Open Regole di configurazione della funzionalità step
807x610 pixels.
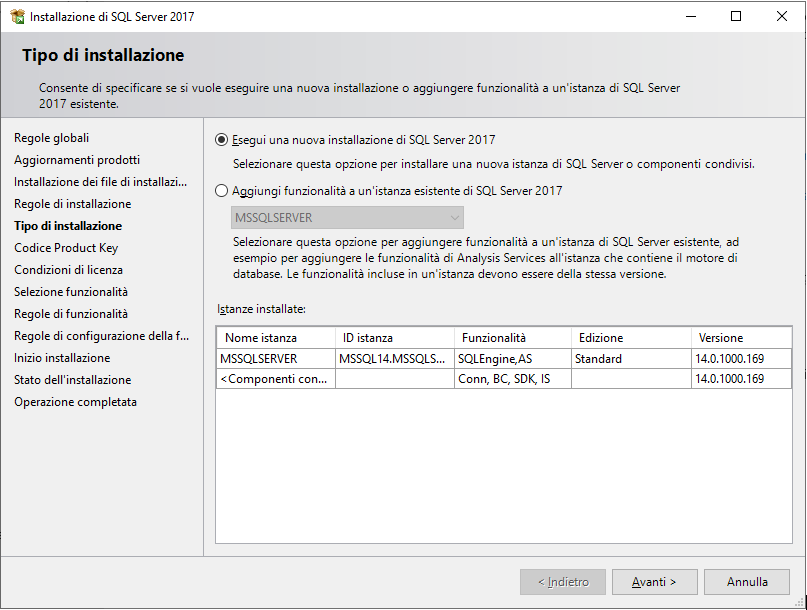coord(101,336)
